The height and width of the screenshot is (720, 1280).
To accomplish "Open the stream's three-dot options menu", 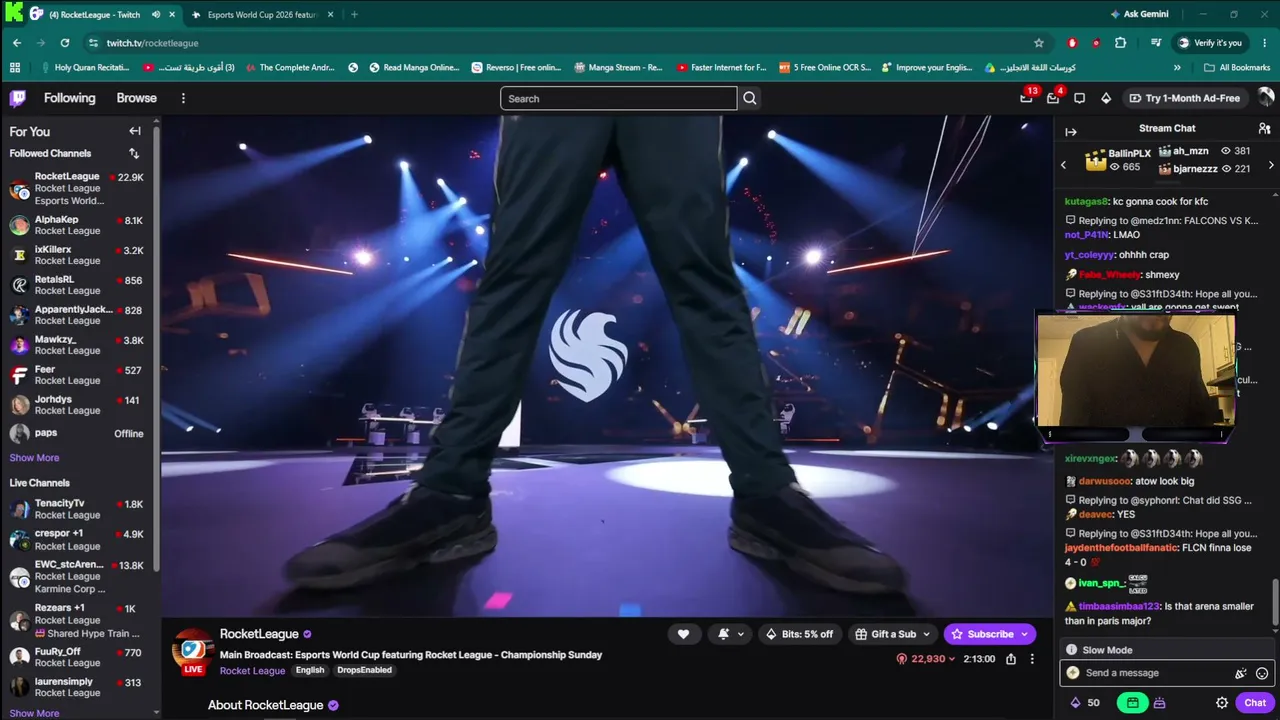I will coord(1032,659).
